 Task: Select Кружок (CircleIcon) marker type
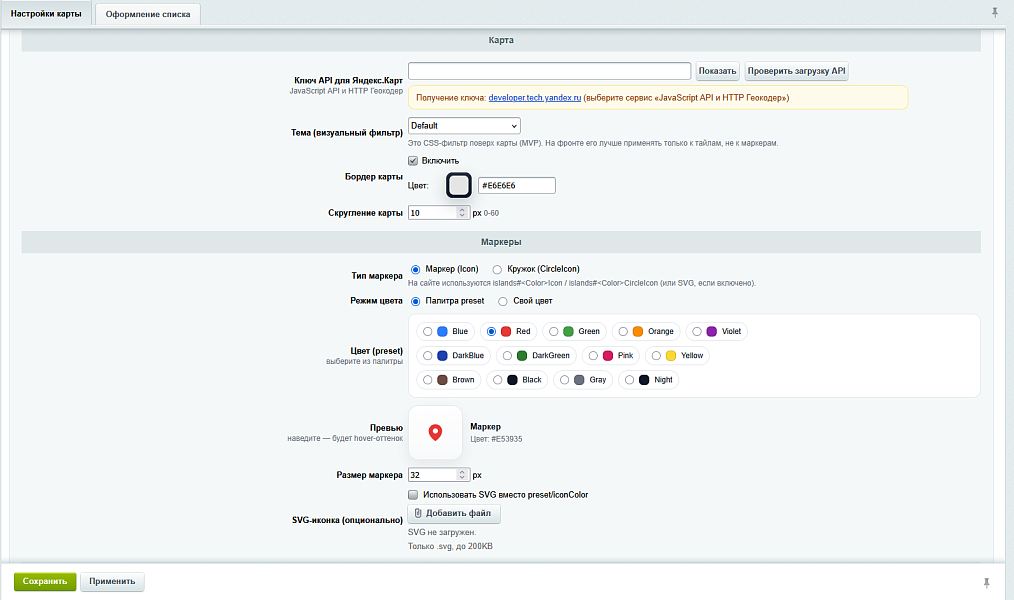tap(497, 270)
